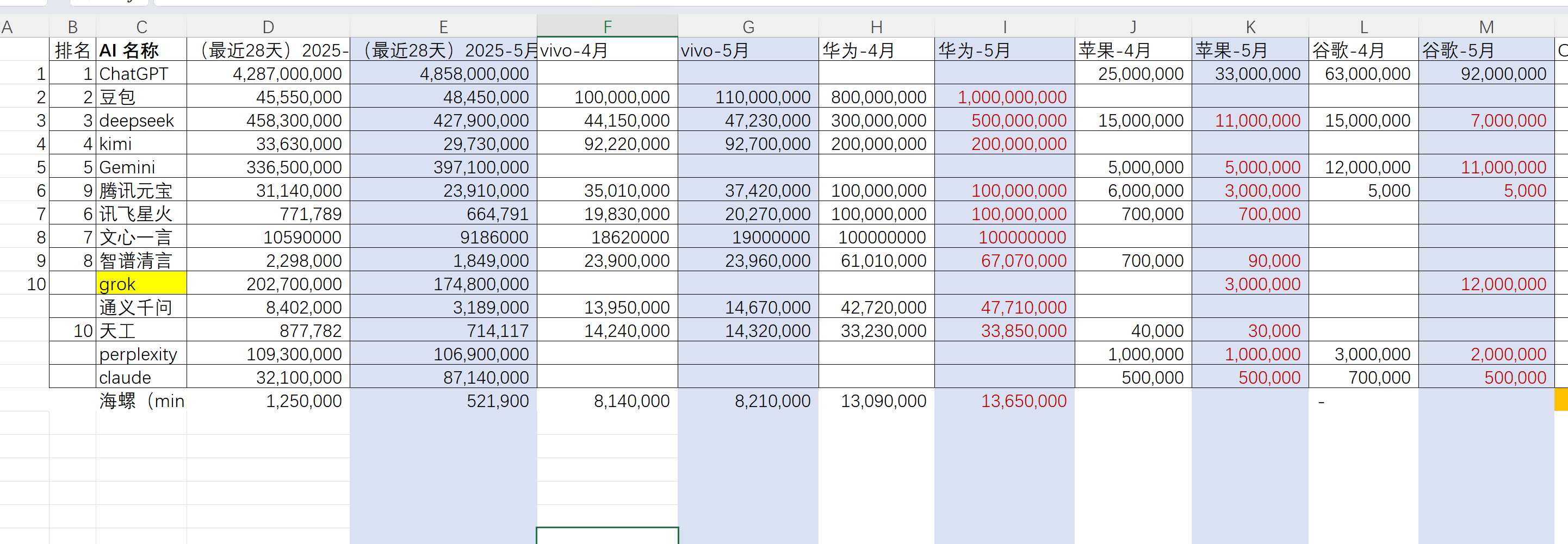Select cell with 42,720,000
This screenshot has height=544, width=1568.
[x=877, y=307]
